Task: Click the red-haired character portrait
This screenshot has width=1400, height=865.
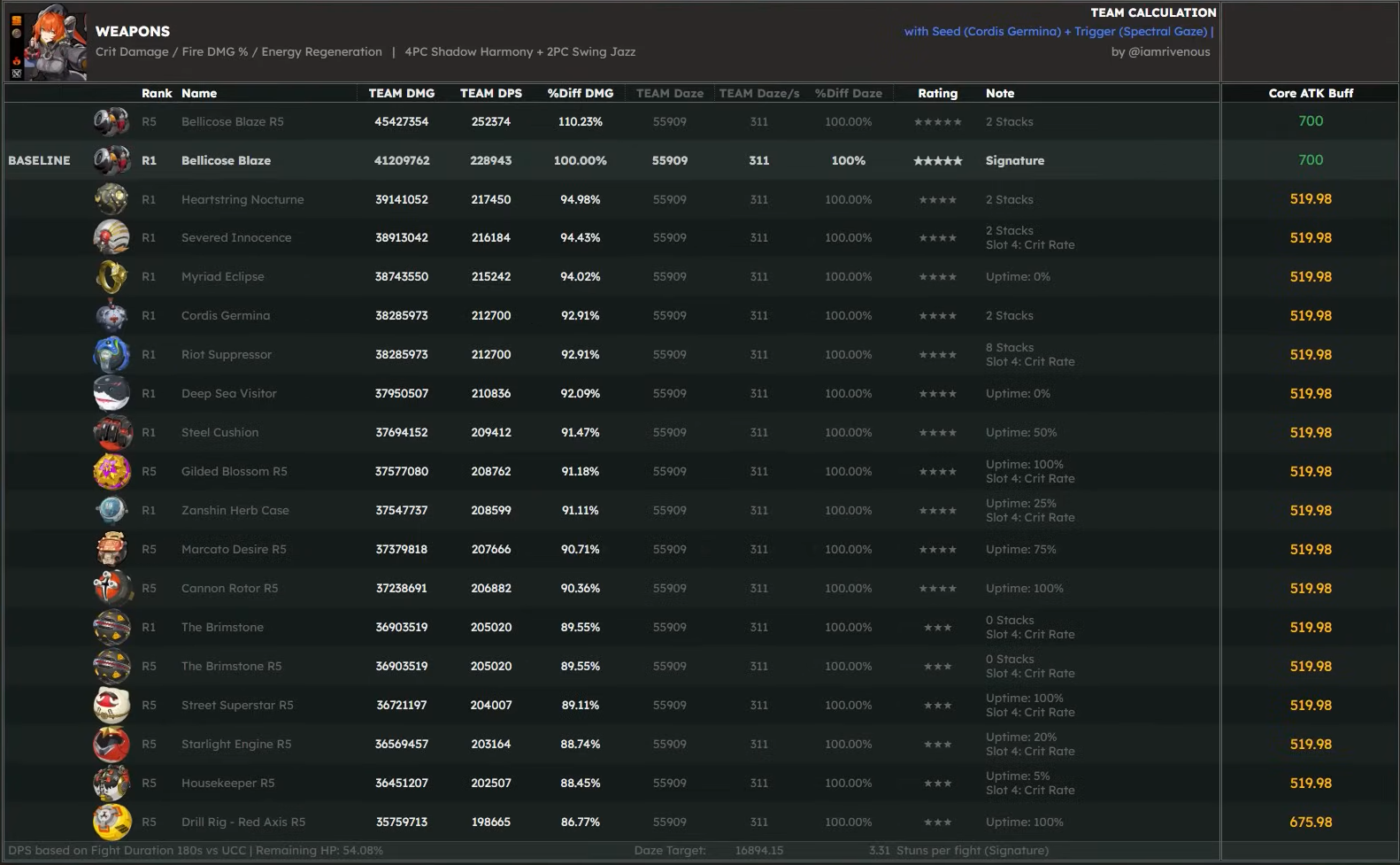Action: 56,42
